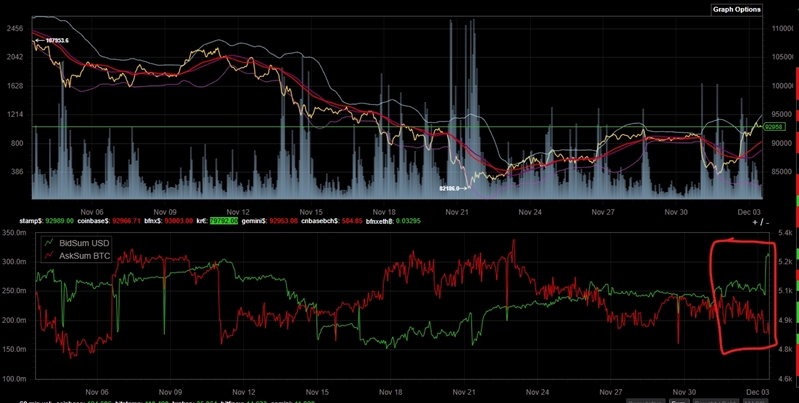Viewport: 799px width, 403px height.
Task: Click Dec 03 on the price chart axis
Action: [x=750, y=211]
